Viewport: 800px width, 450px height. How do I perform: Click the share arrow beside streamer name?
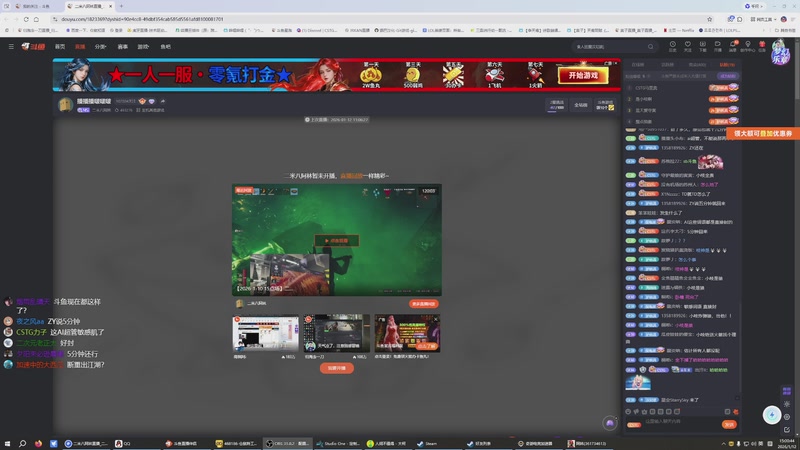tap(162, 102)
